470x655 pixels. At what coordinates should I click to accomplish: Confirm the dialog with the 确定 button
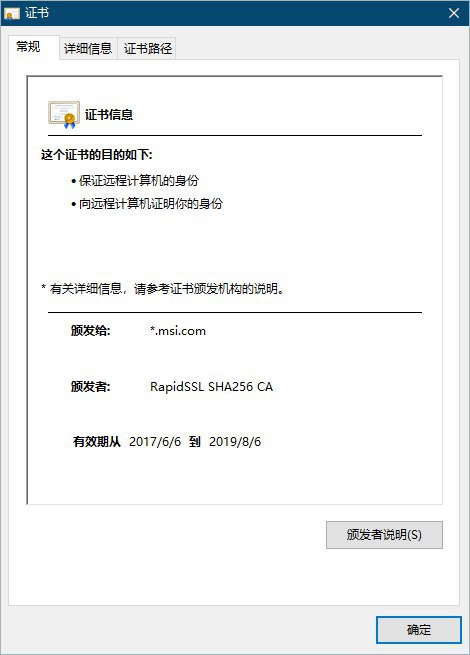(419, 630)
